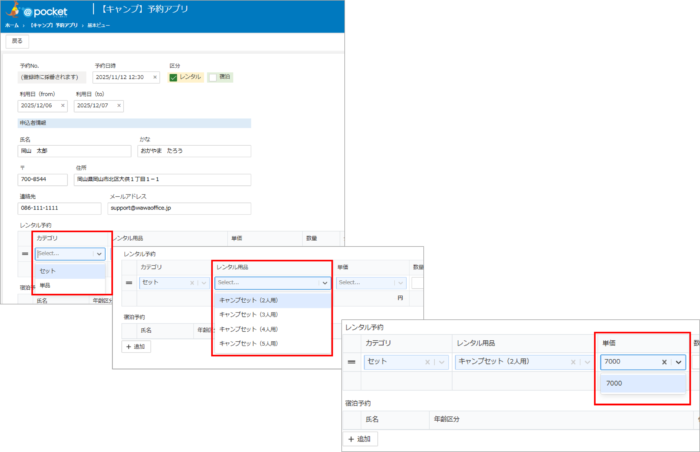Clear the 予約日時 date value with X
The image size is (700, 452).
[155, 77]
